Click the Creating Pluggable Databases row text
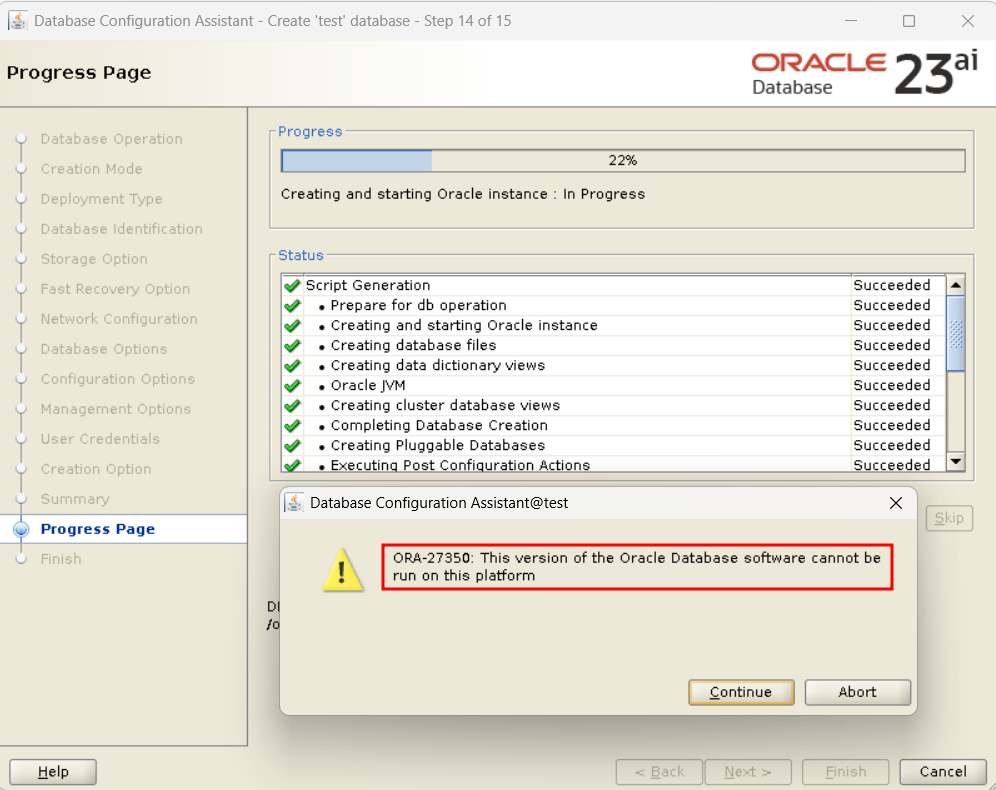 tap(438, 445)
